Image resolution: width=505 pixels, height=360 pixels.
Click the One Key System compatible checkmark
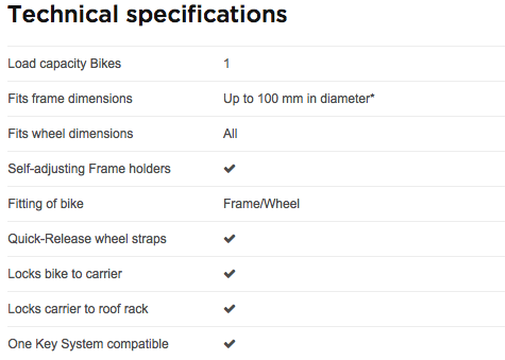(x=229, y=344)
